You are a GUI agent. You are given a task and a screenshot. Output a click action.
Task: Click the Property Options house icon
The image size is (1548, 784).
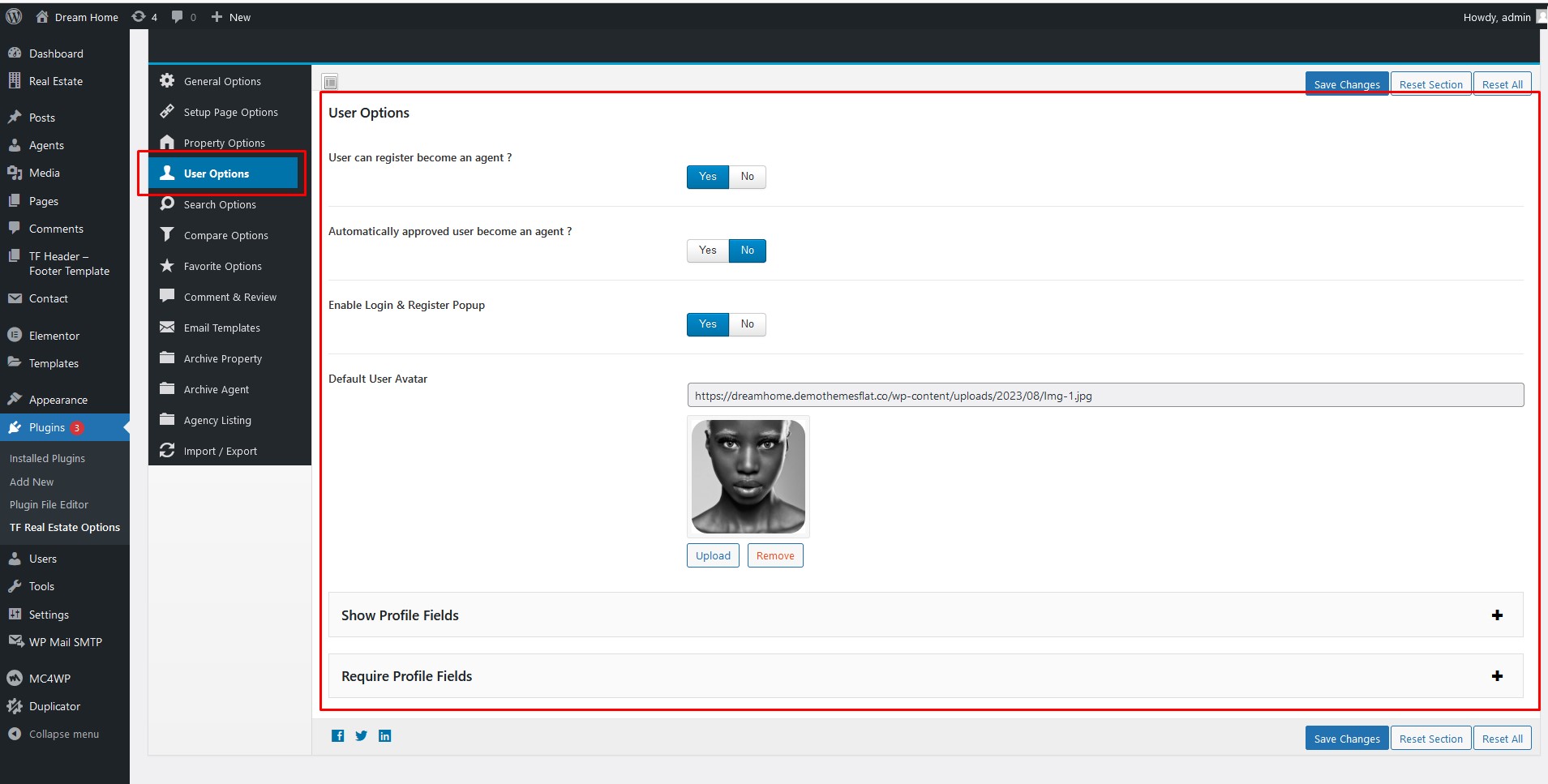167,142
